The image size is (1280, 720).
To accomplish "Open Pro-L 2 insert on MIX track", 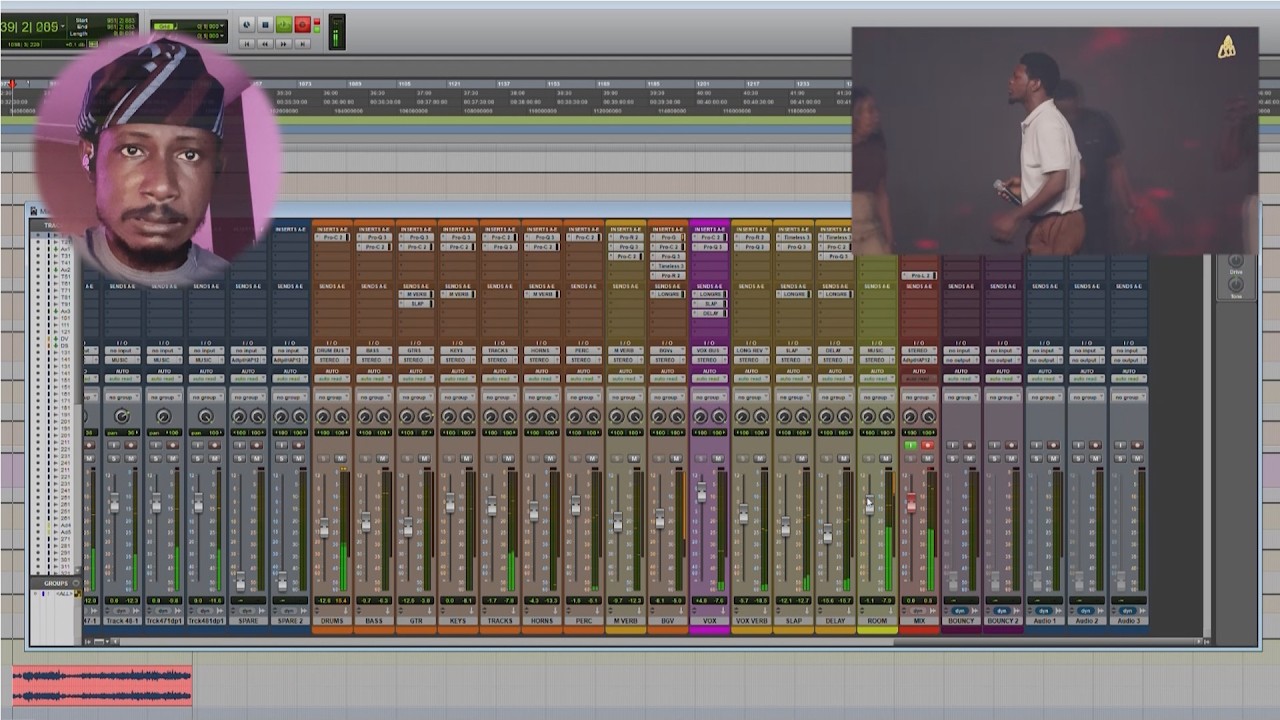I will pos(919,275).
